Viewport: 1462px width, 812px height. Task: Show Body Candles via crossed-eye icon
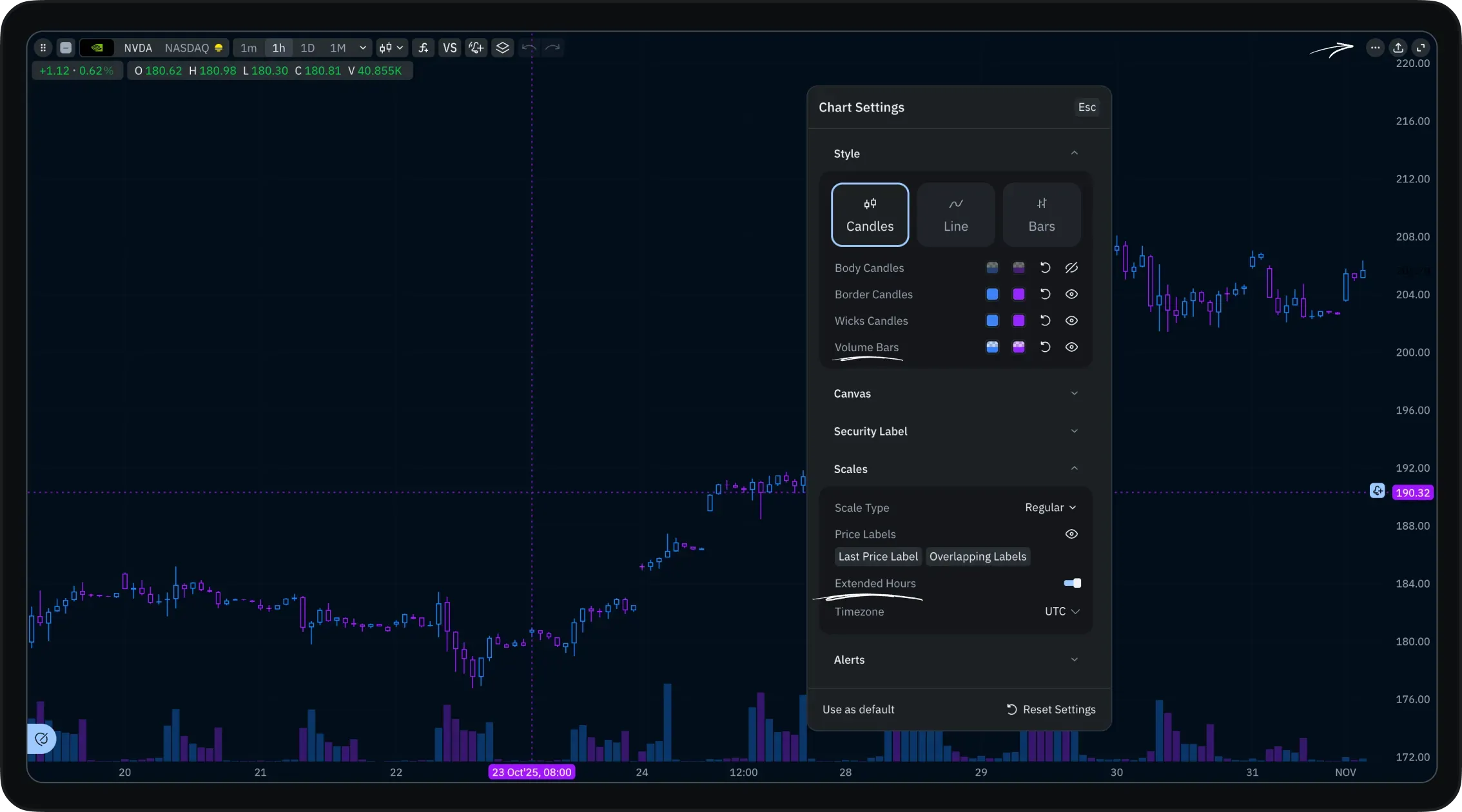coord(1071,268)
